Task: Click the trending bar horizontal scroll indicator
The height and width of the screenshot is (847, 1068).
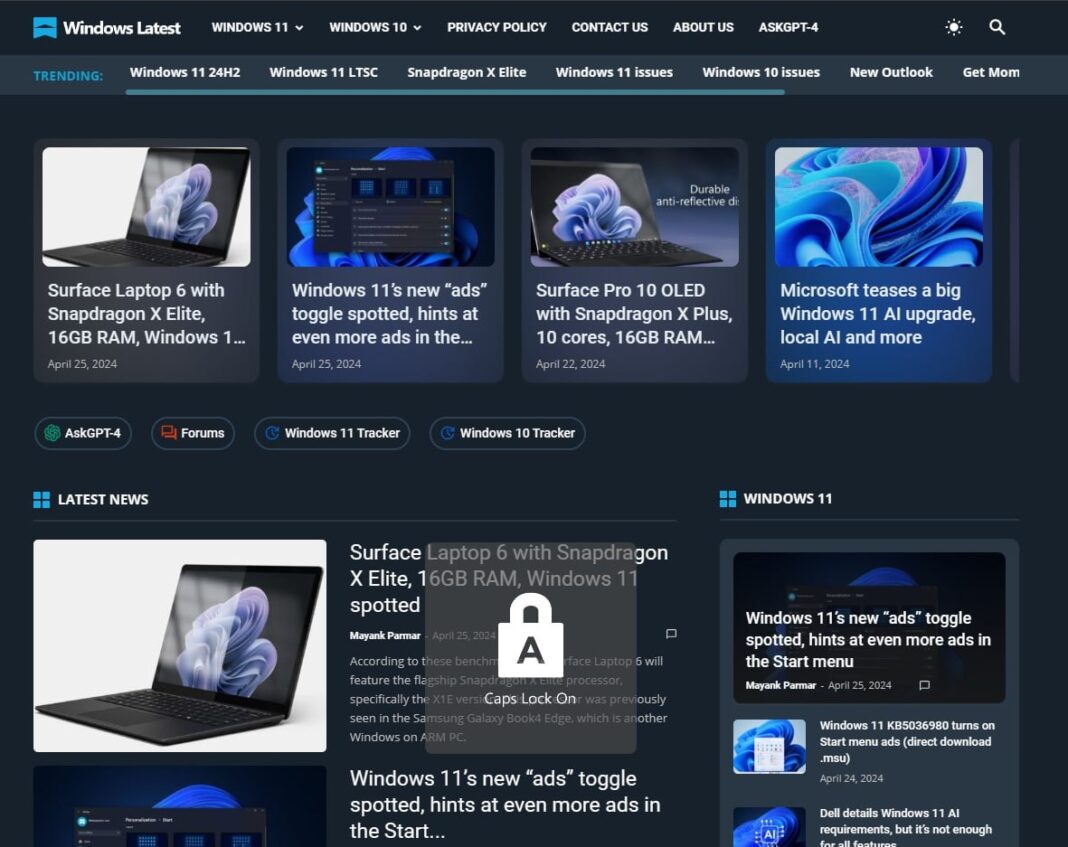Action: [455, 92]
